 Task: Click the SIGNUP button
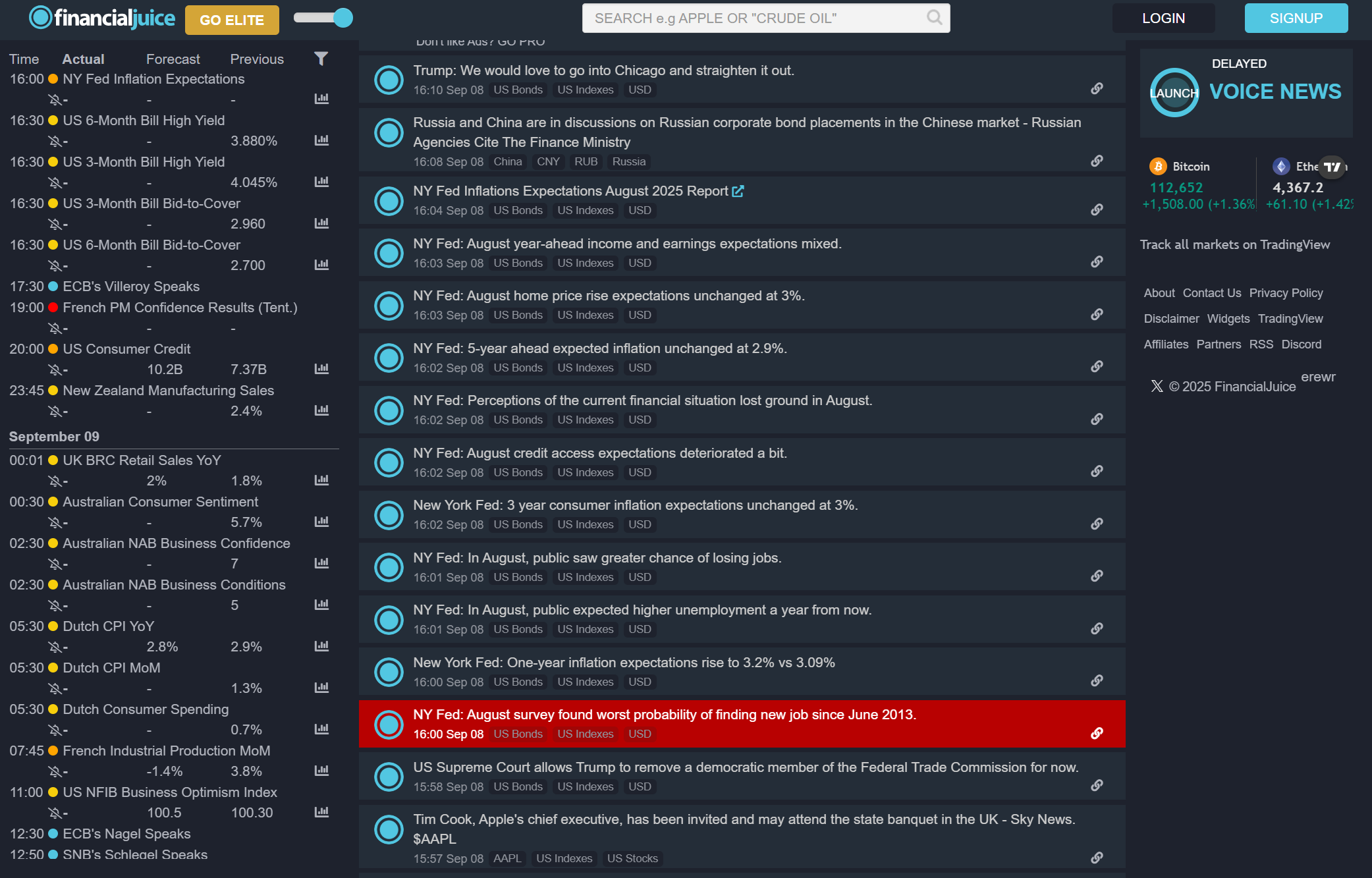1296,18
